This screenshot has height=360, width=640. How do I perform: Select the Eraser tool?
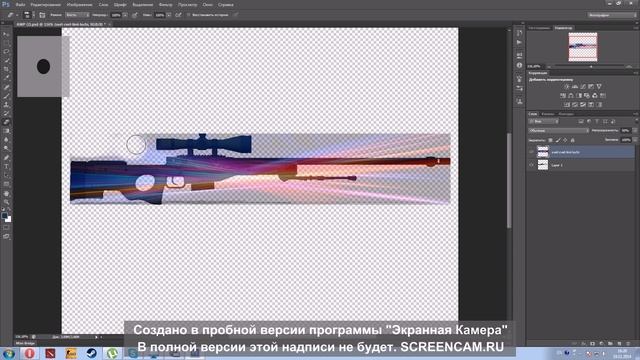pos(6,122)
